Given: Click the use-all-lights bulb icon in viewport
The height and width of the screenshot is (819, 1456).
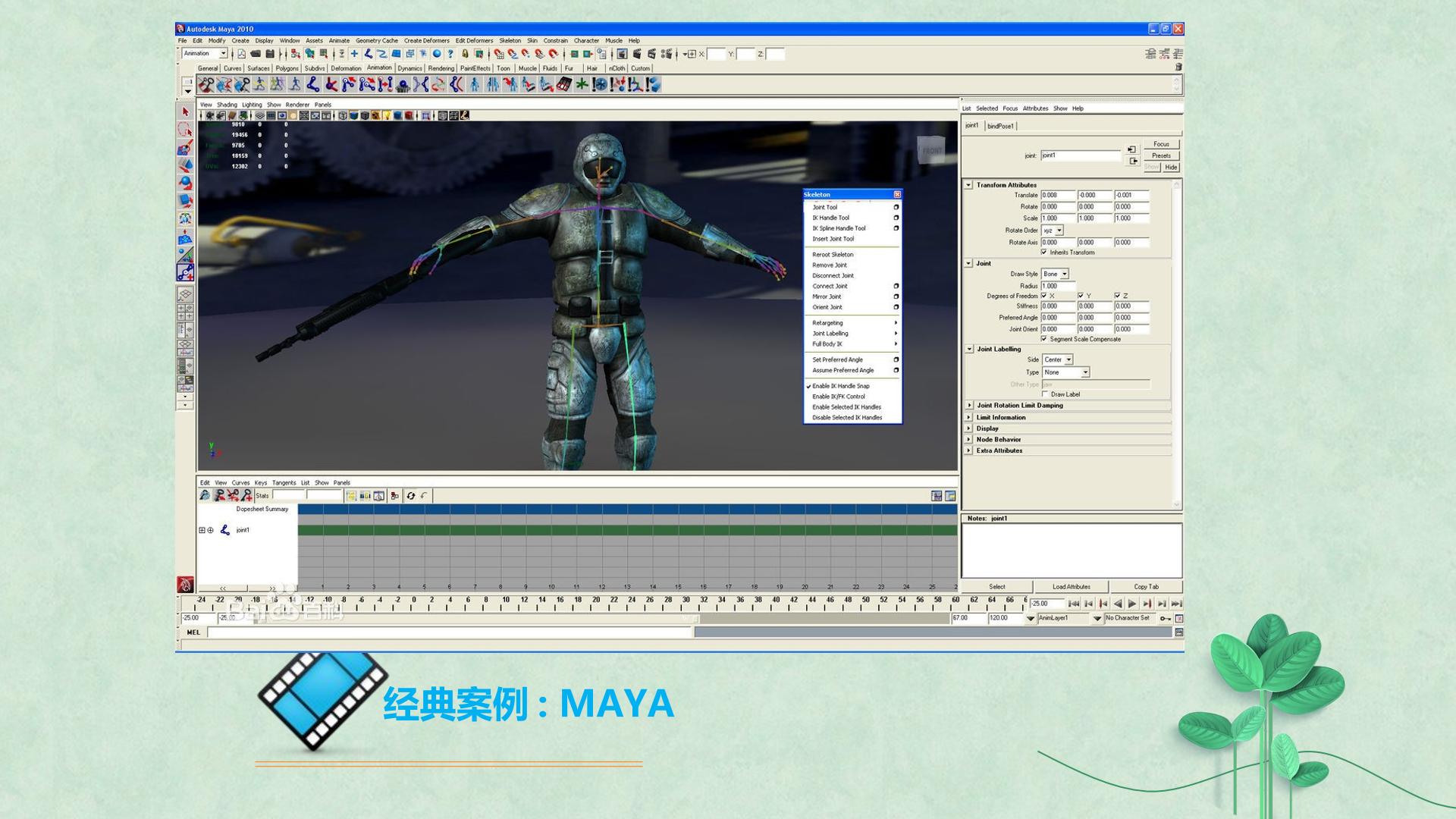Looking at the screenshot, I should (387, 116).
